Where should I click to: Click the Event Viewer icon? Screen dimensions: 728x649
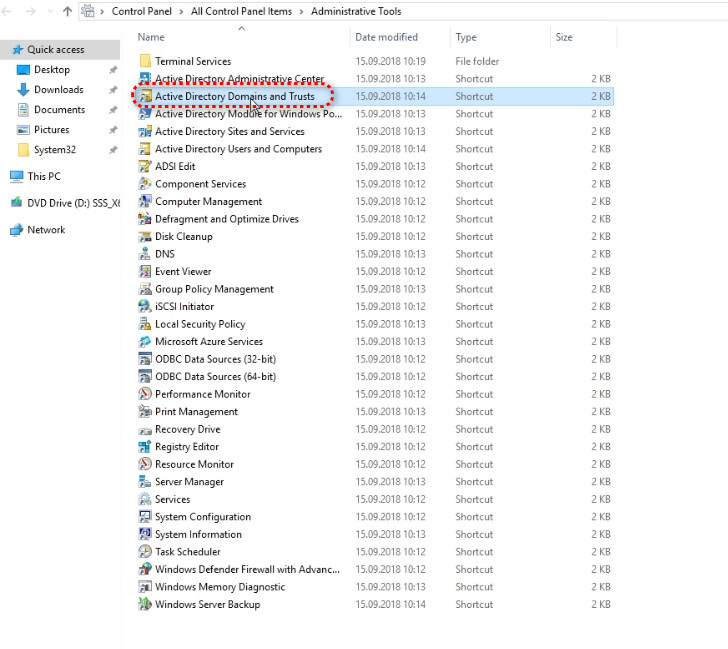point(145,272)
